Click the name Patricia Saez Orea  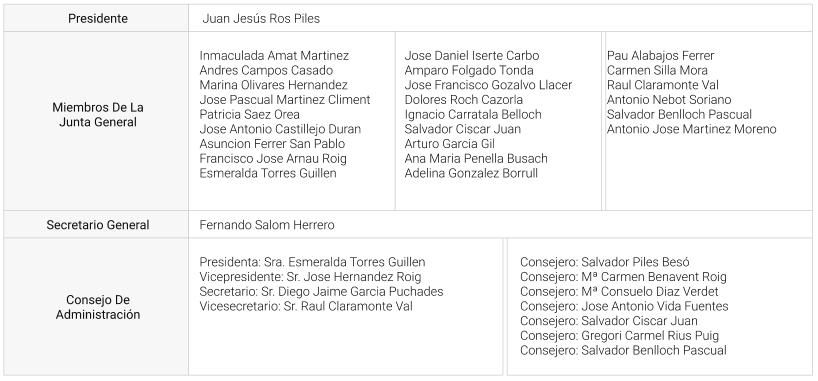(x=249, y=114)
